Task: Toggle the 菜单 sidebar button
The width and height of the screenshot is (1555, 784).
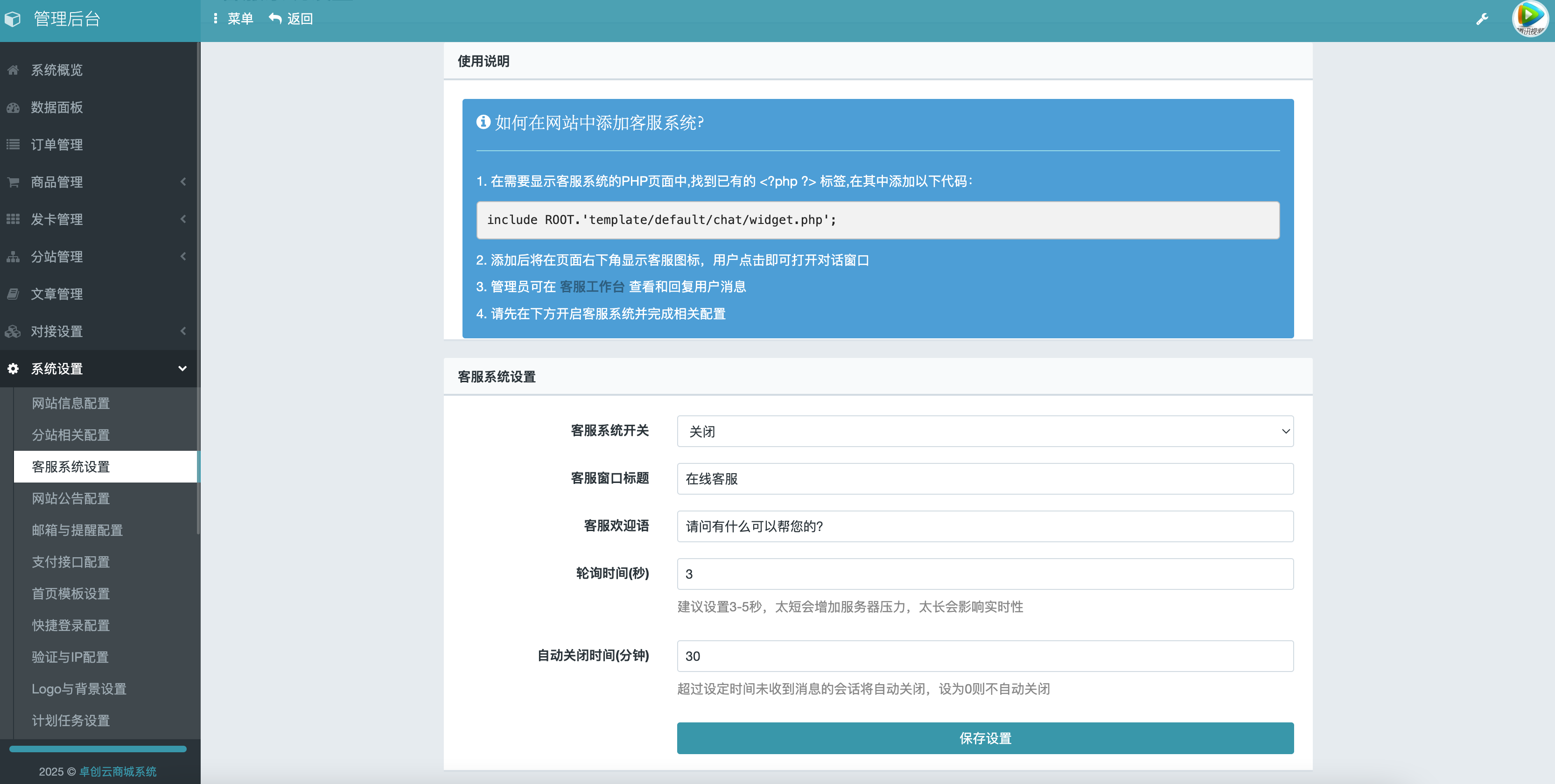Action: (x=234, y=19)
